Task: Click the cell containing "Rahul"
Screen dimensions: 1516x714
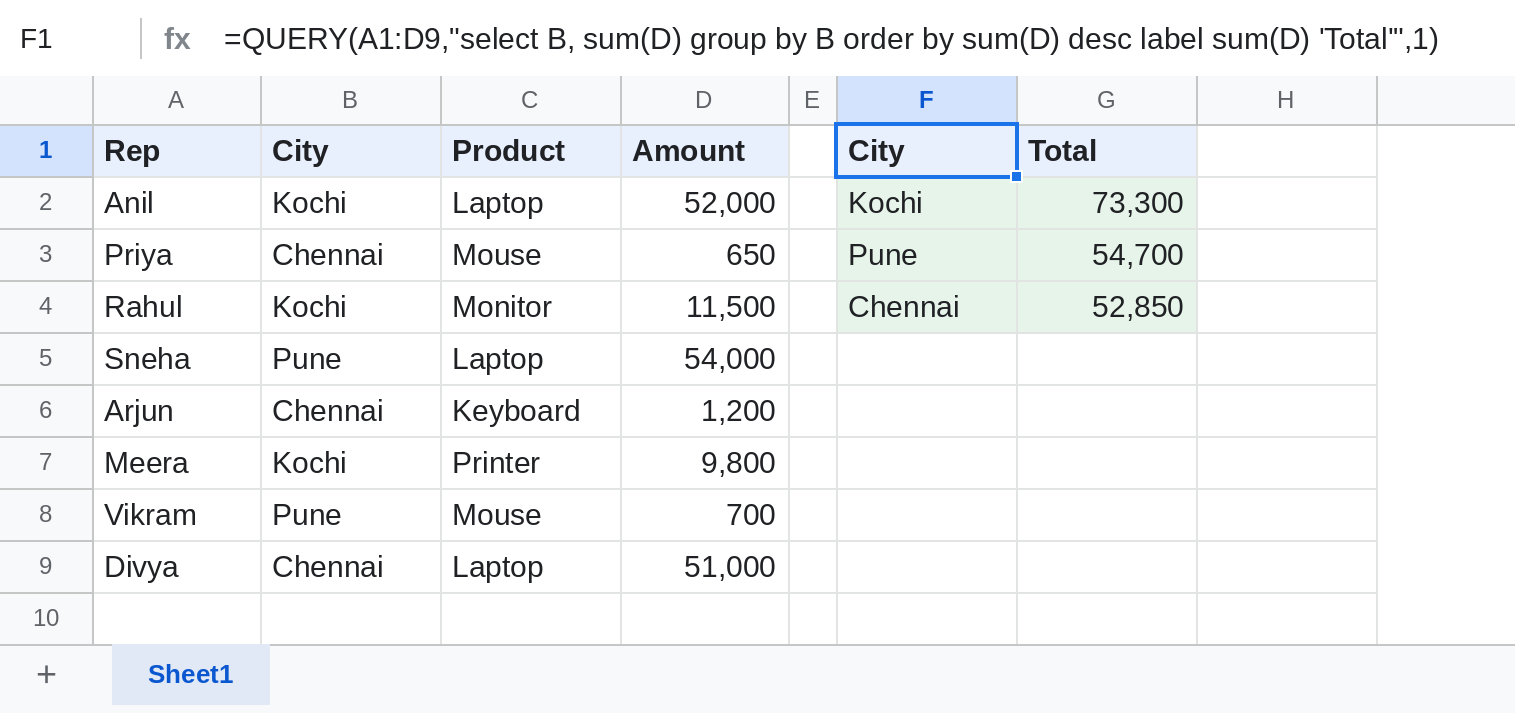Action: pos(177,307)
